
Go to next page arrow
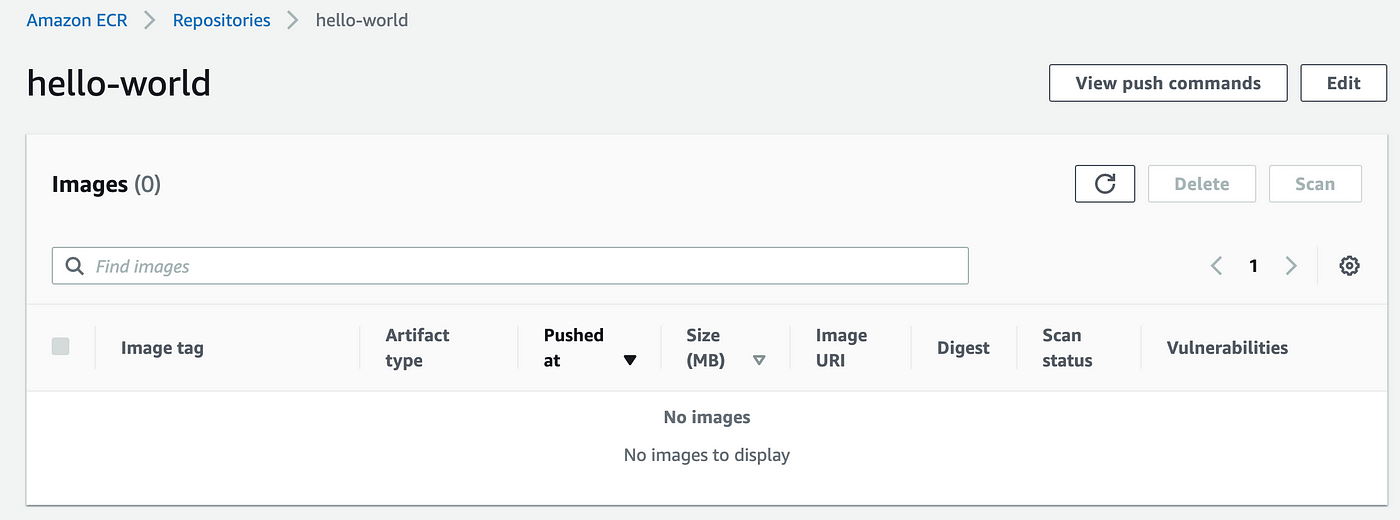[x=1291, y=266]
